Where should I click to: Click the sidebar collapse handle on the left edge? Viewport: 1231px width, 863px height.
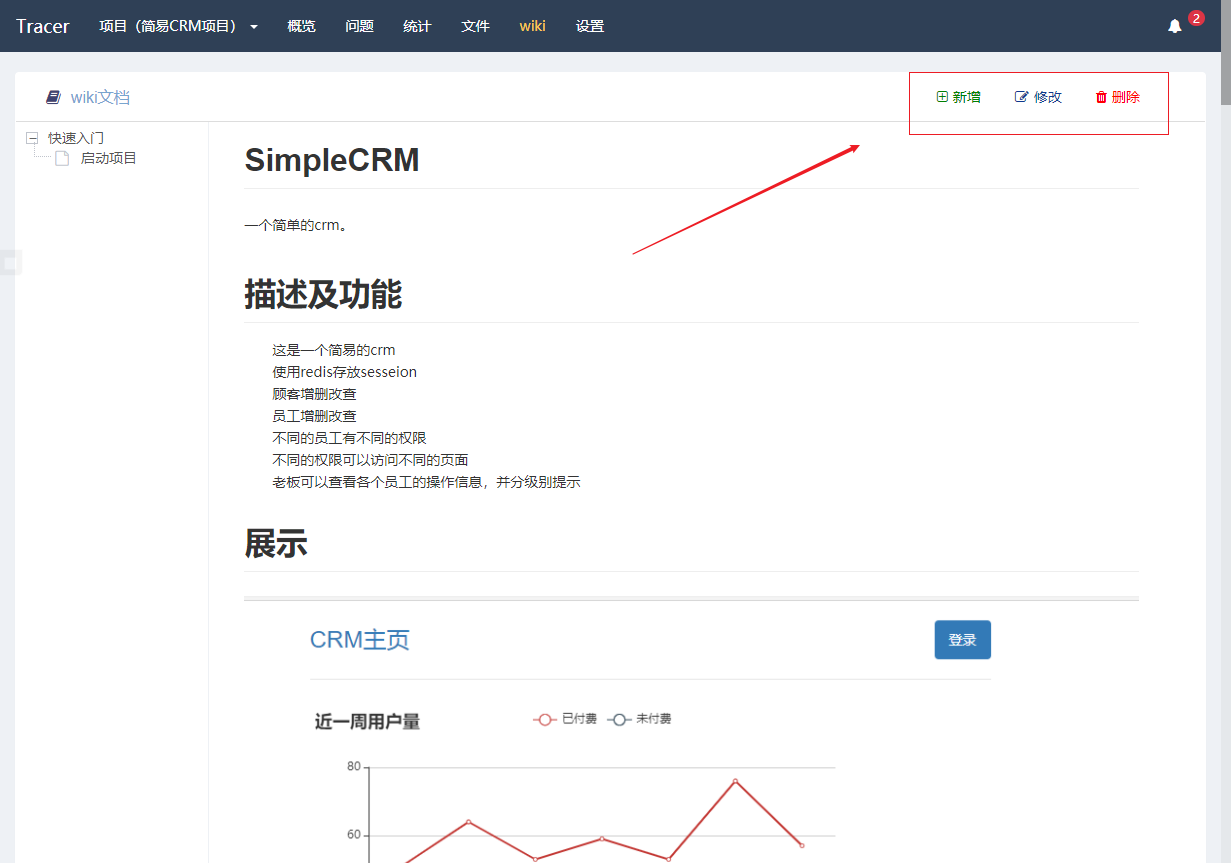point(11,262)
